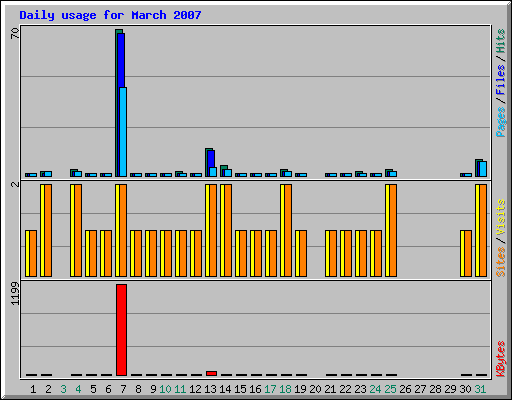The width and height of the screenshot is (512, 400).
Task: Click green day label '10' on the x-axis
Action: coord(165,389)
